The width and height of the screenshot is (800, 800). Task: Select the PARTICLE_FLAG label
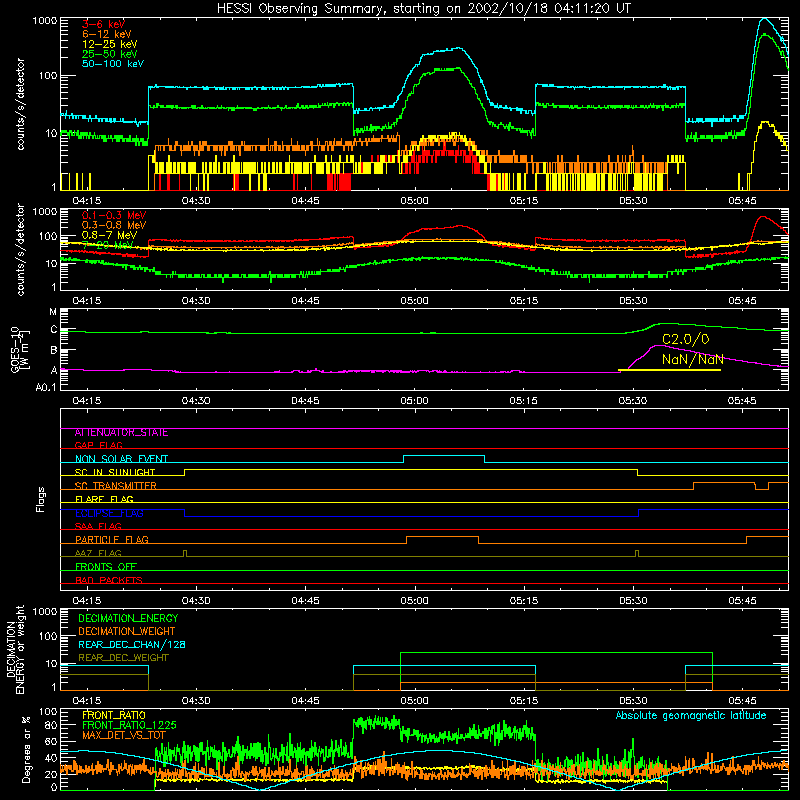[112, 540]
